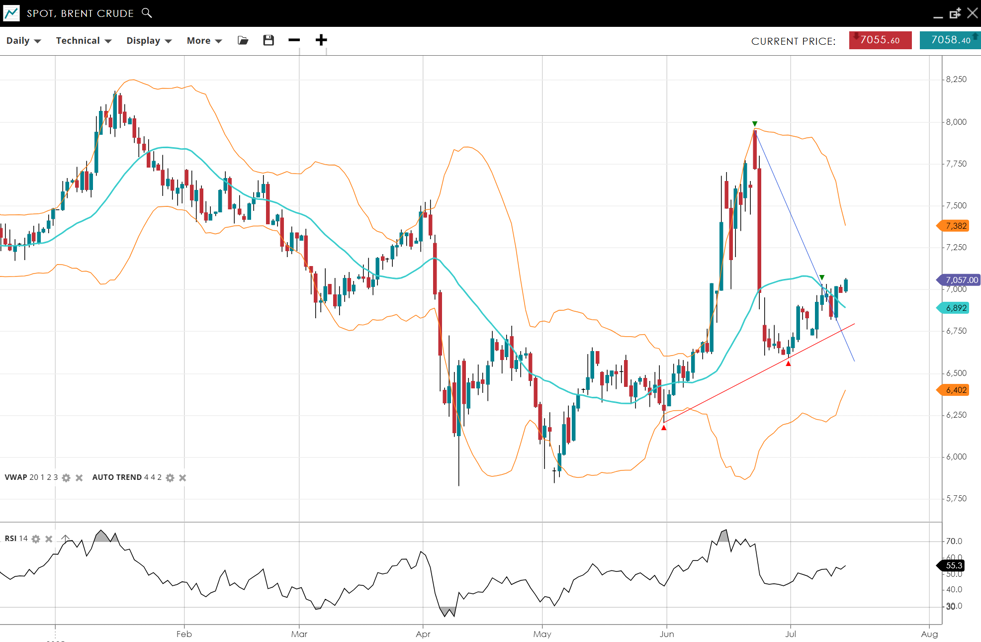
Task: Remove the VWAP indicator
Action: 80,478
